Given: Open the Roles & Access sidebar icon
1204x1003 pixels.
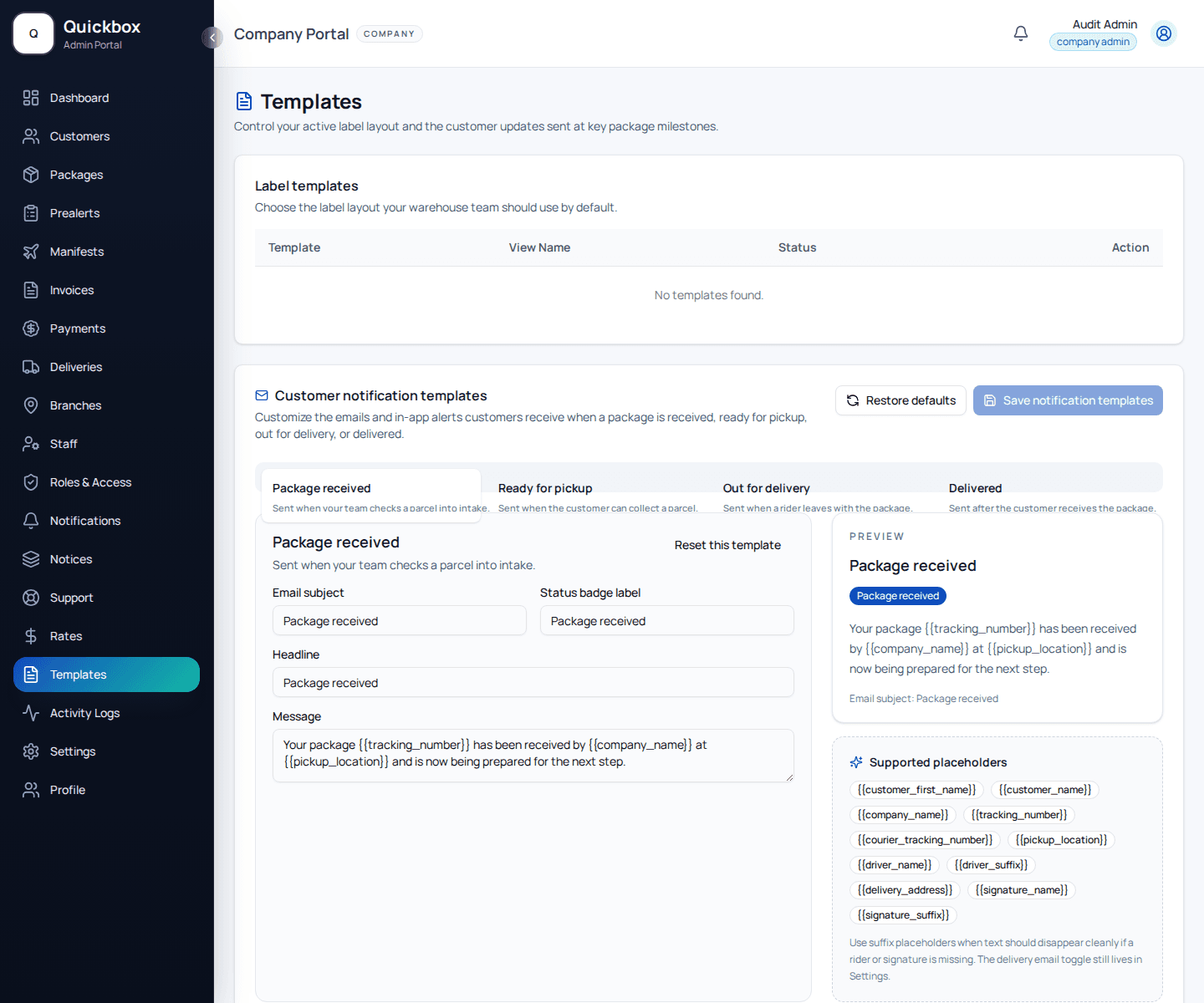Looking at the screenshot, I should tap(31, 482).
